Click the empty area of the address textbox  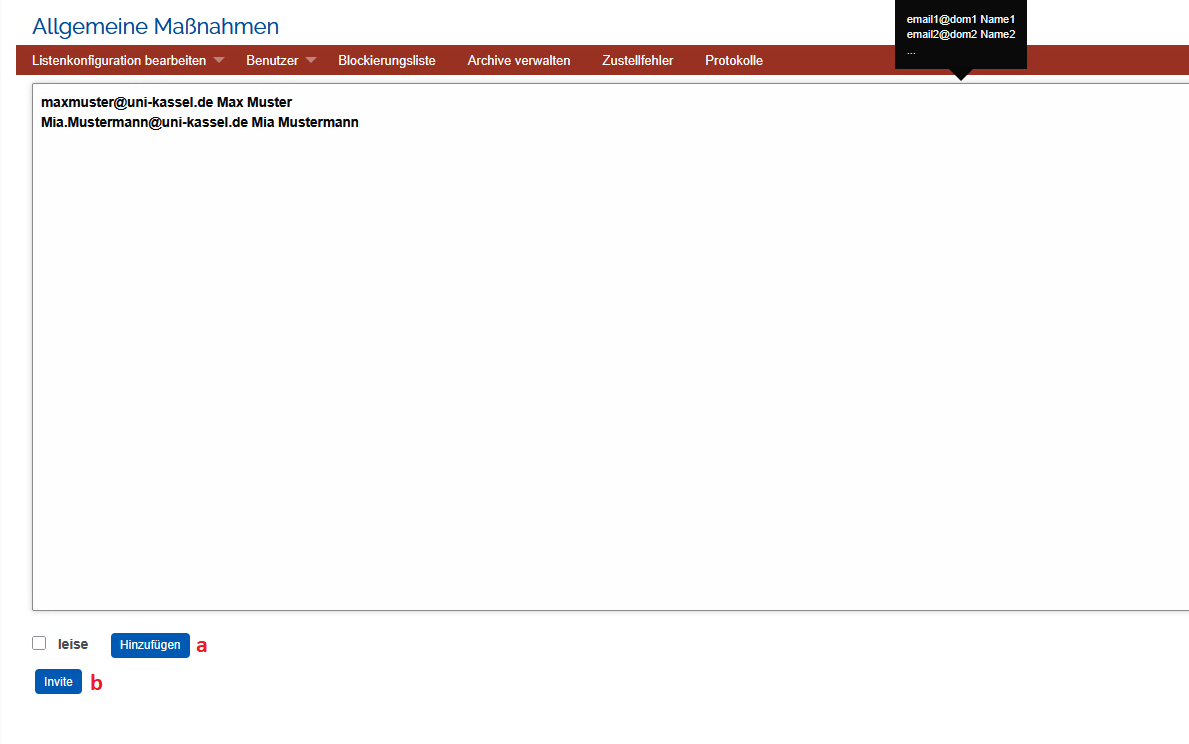pyautogui.click(x=600, y=380)
